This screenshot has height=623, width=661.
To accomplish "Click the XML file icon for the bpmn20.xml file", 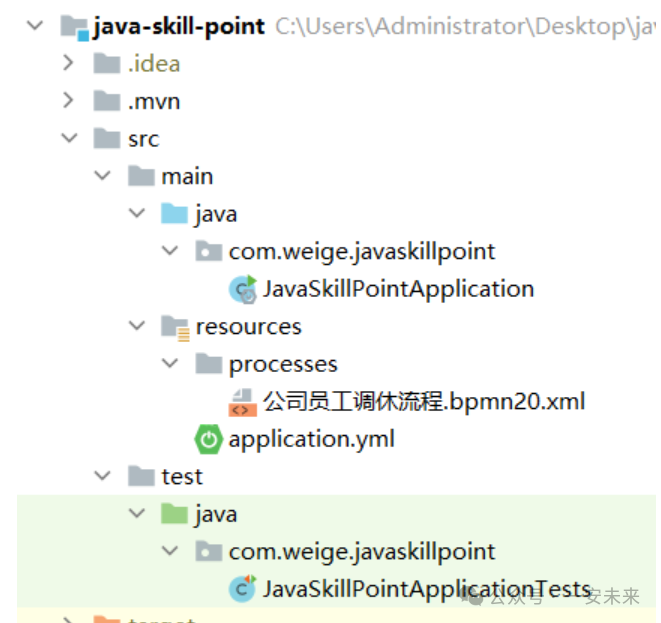I will (x=243, y=402).
